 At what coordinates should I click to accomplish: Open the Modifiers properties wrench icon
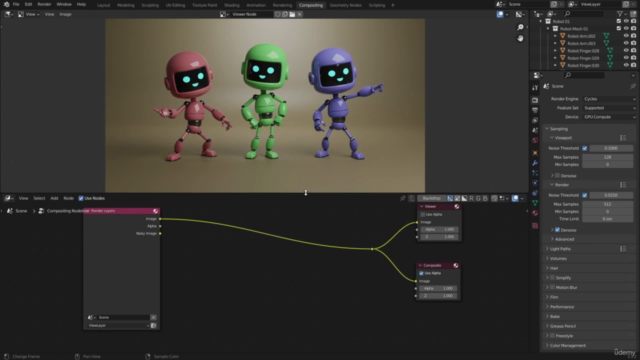point(535,163)
